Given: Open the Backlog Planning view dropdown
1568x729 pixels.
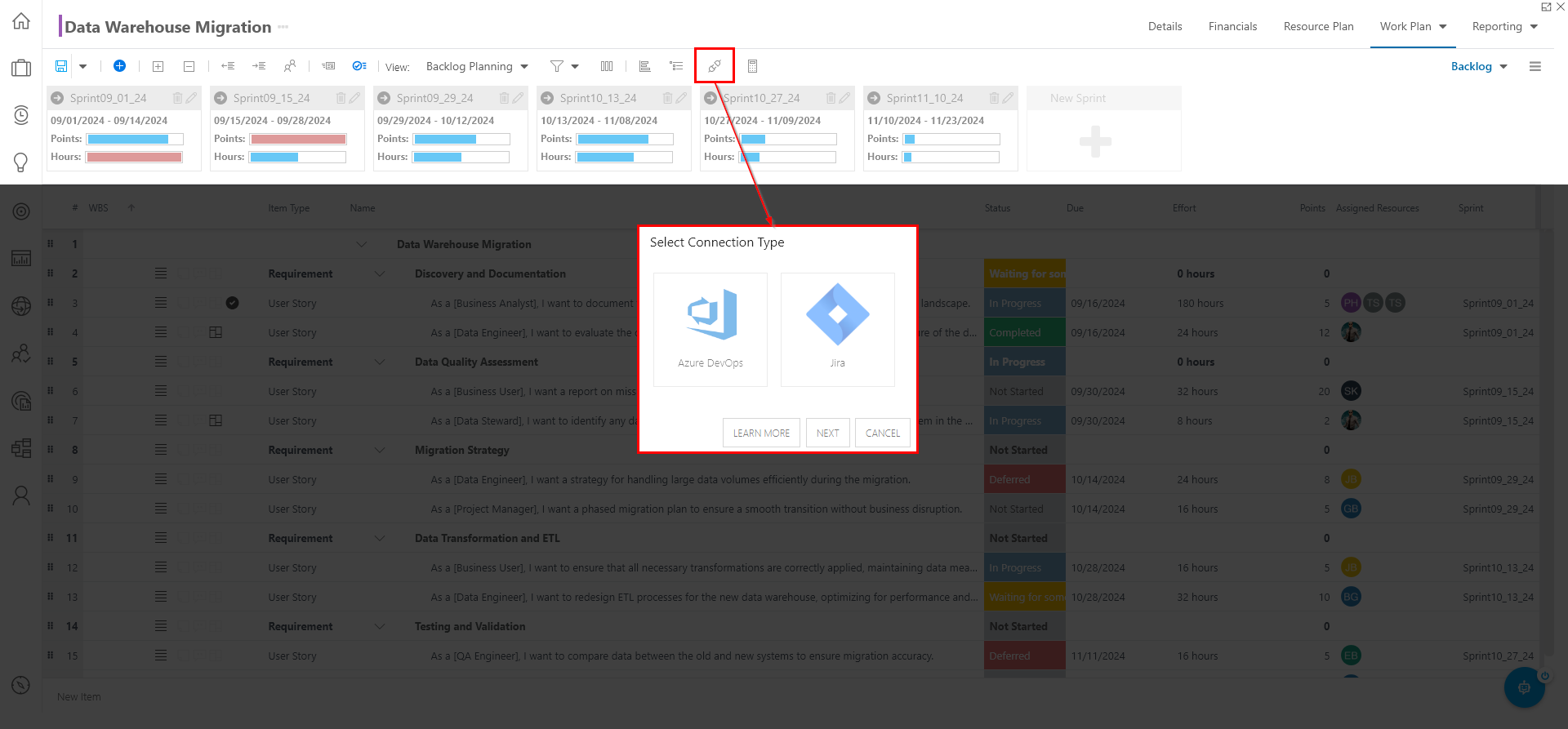Looking at the screenshot, I should click(x=477, y=67).
